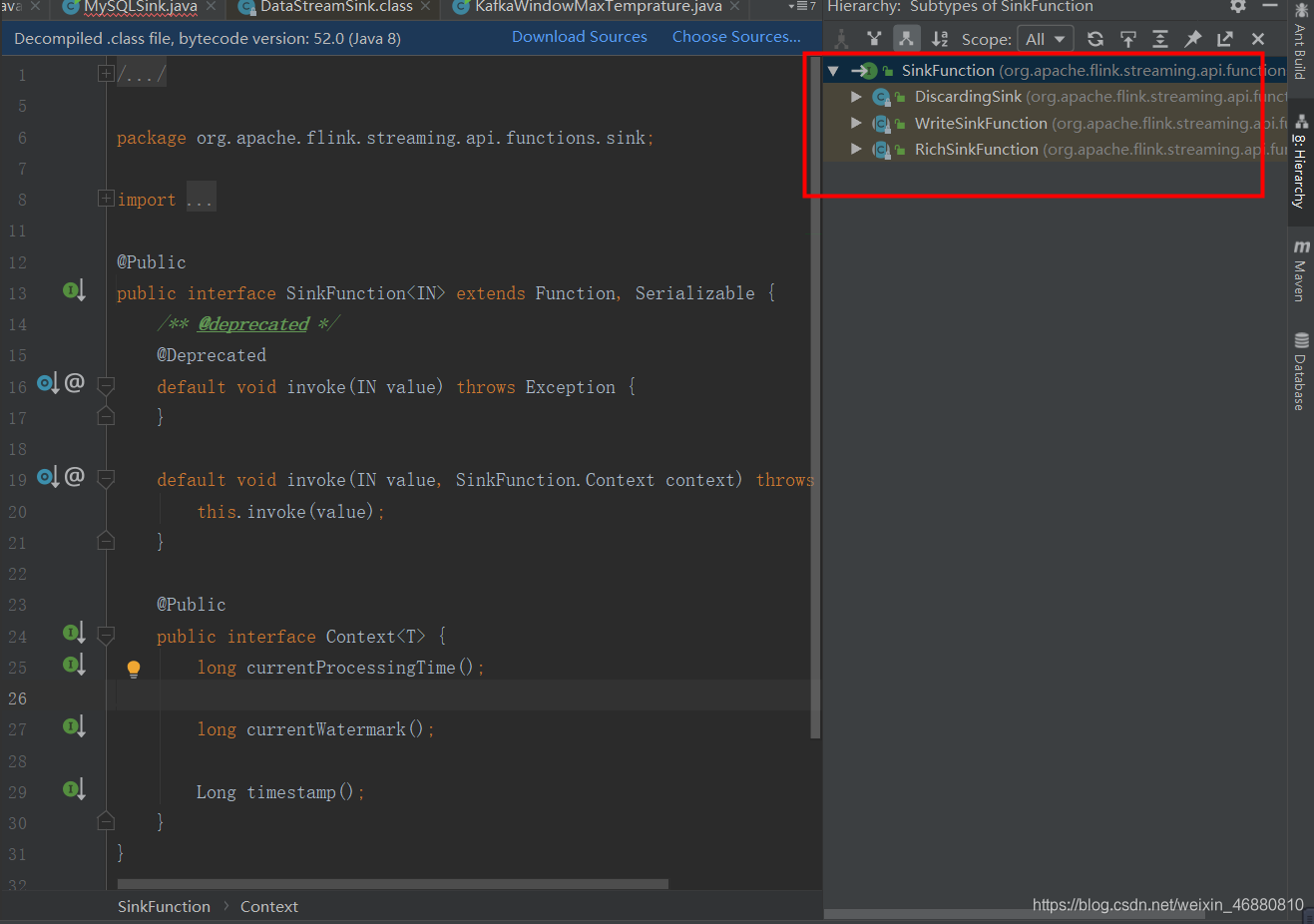The height and width of the screenshot is (924, 1314).
Task: Click the Serializable type name
Action: [695, 293]
